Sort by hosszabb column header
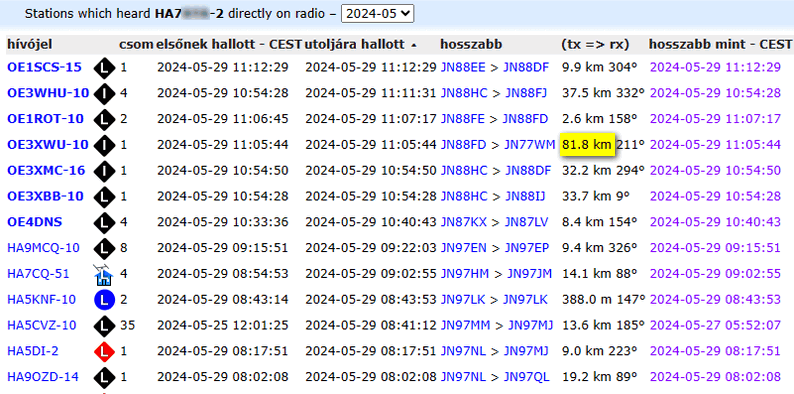 (x=471, y=45)
